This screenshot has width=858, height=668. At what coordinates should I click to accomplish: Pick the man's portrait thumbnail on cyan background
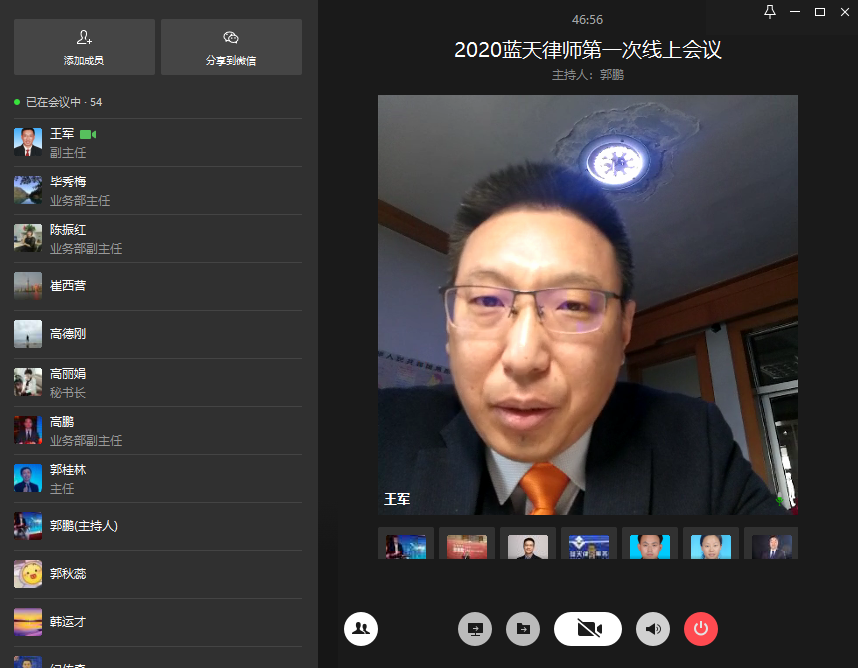pos(650,543)
